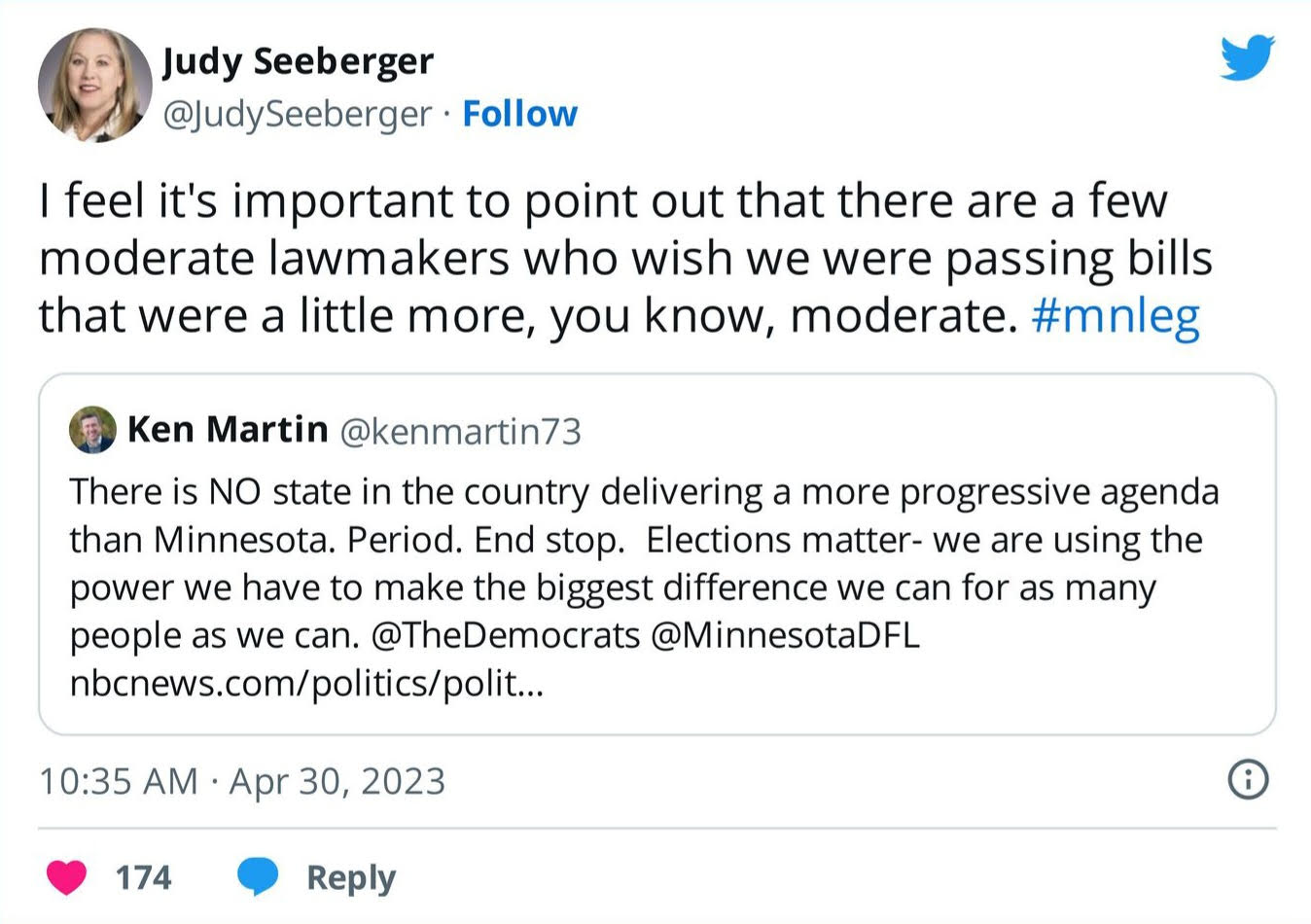Click the 174 likes count
The height and width of the screenshot is (924, 1311).
click(x=143, y=877)
